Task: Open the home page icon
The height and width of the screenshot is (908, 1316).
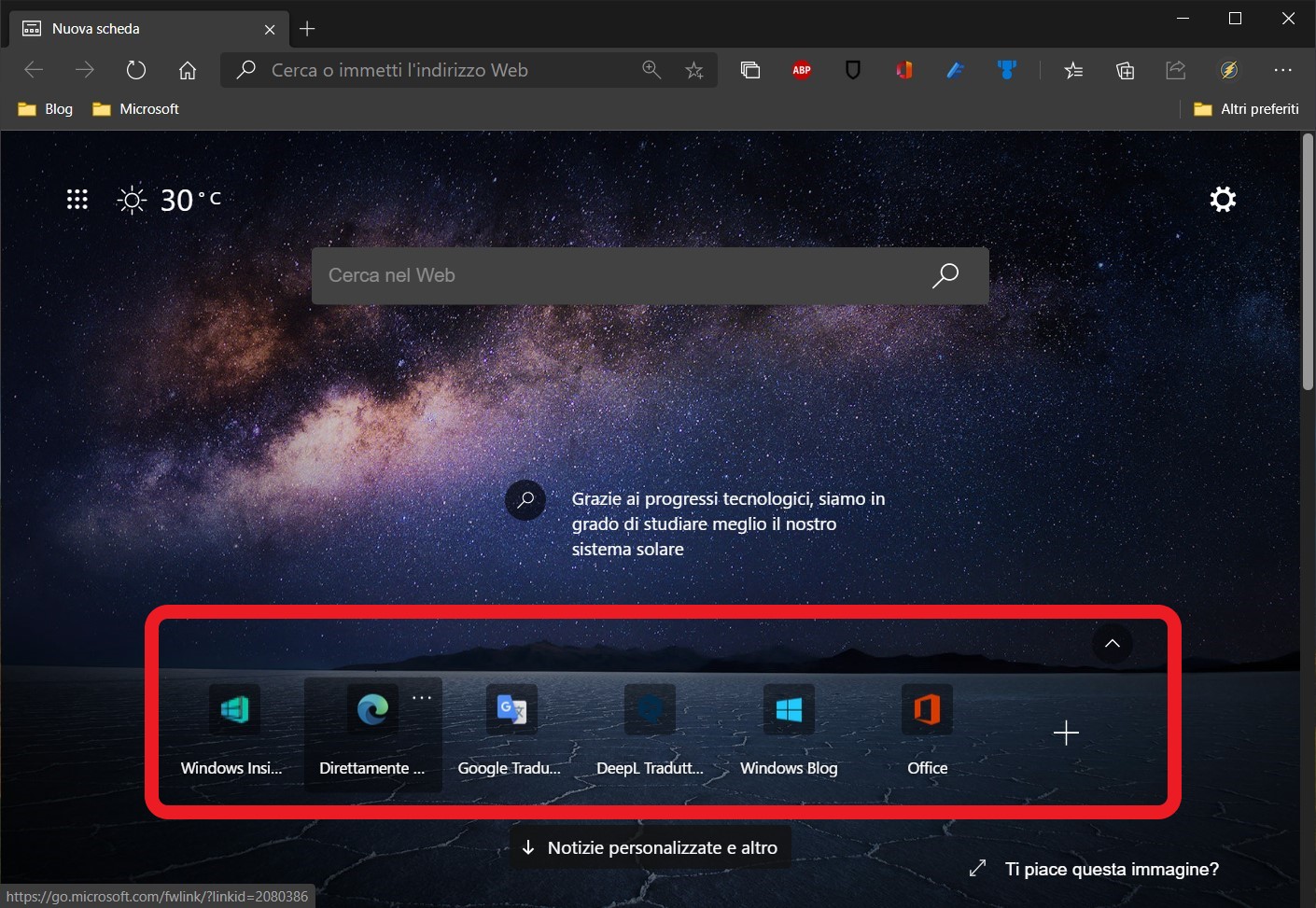Action: pyautogui.click(x=188, y=70)
